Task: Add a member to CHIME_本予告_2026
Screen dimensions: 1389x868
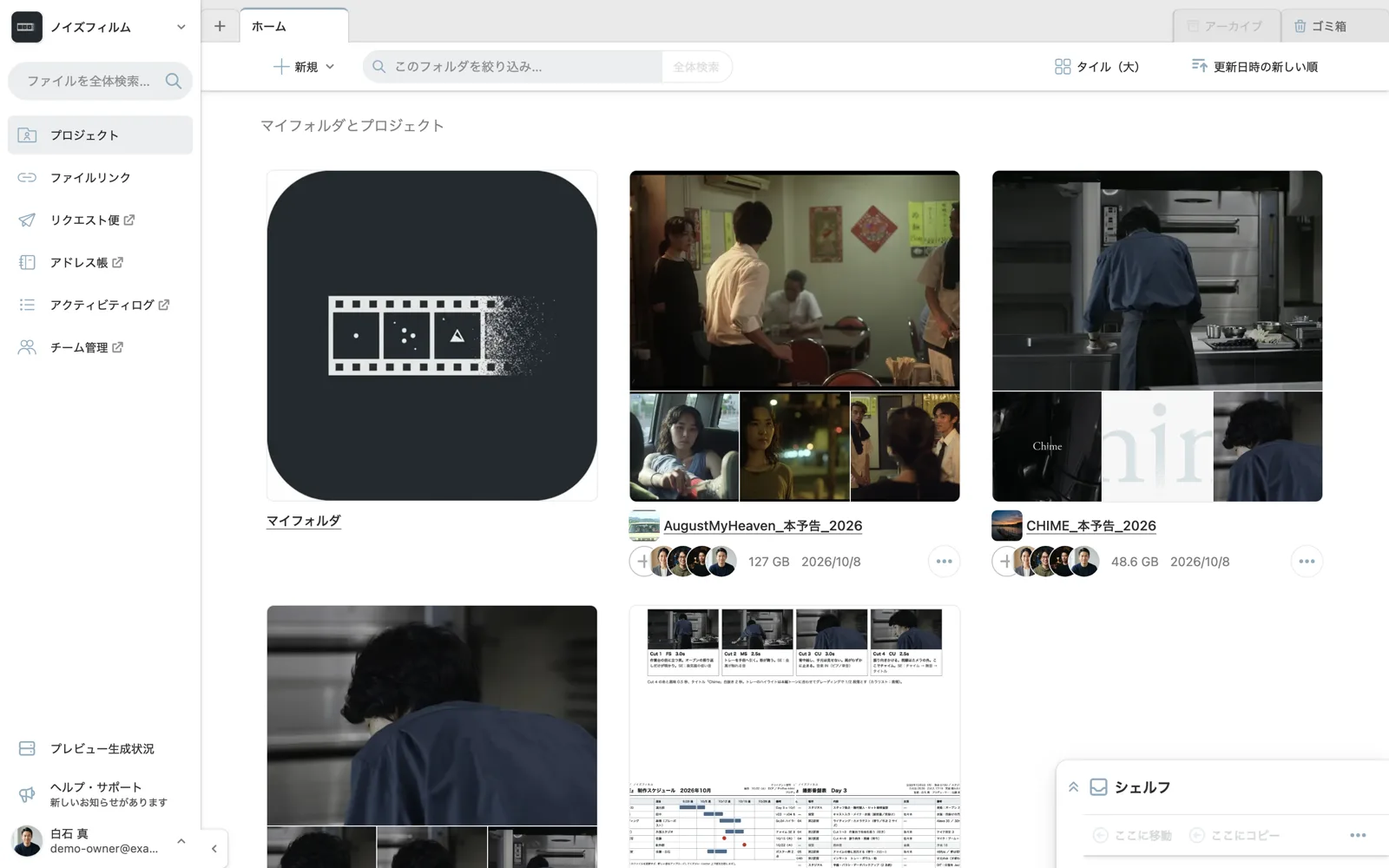Action: tap(1005, 562)
